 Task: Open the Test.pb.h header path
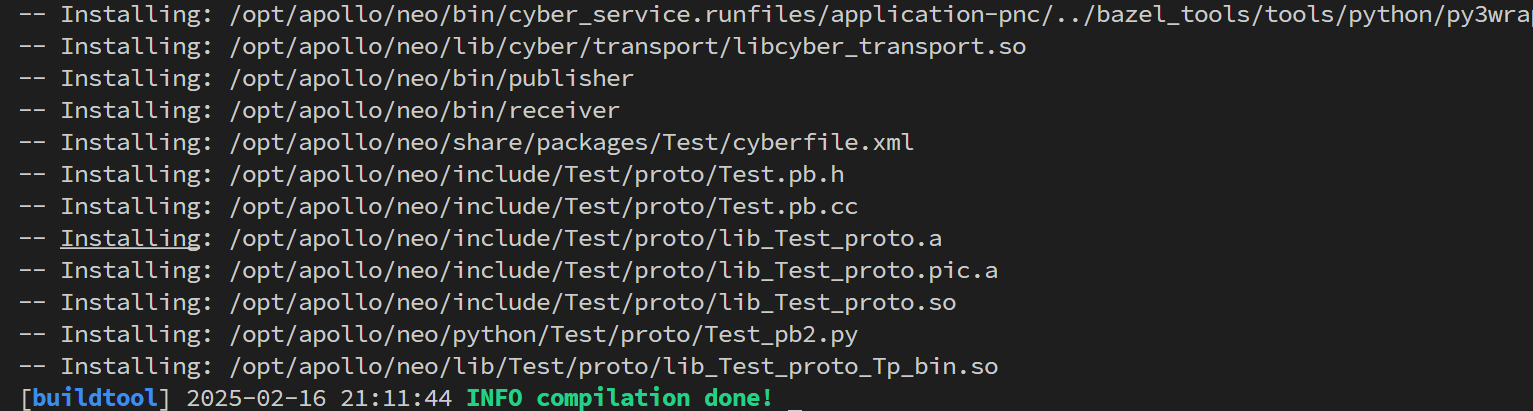pos(537,174)
